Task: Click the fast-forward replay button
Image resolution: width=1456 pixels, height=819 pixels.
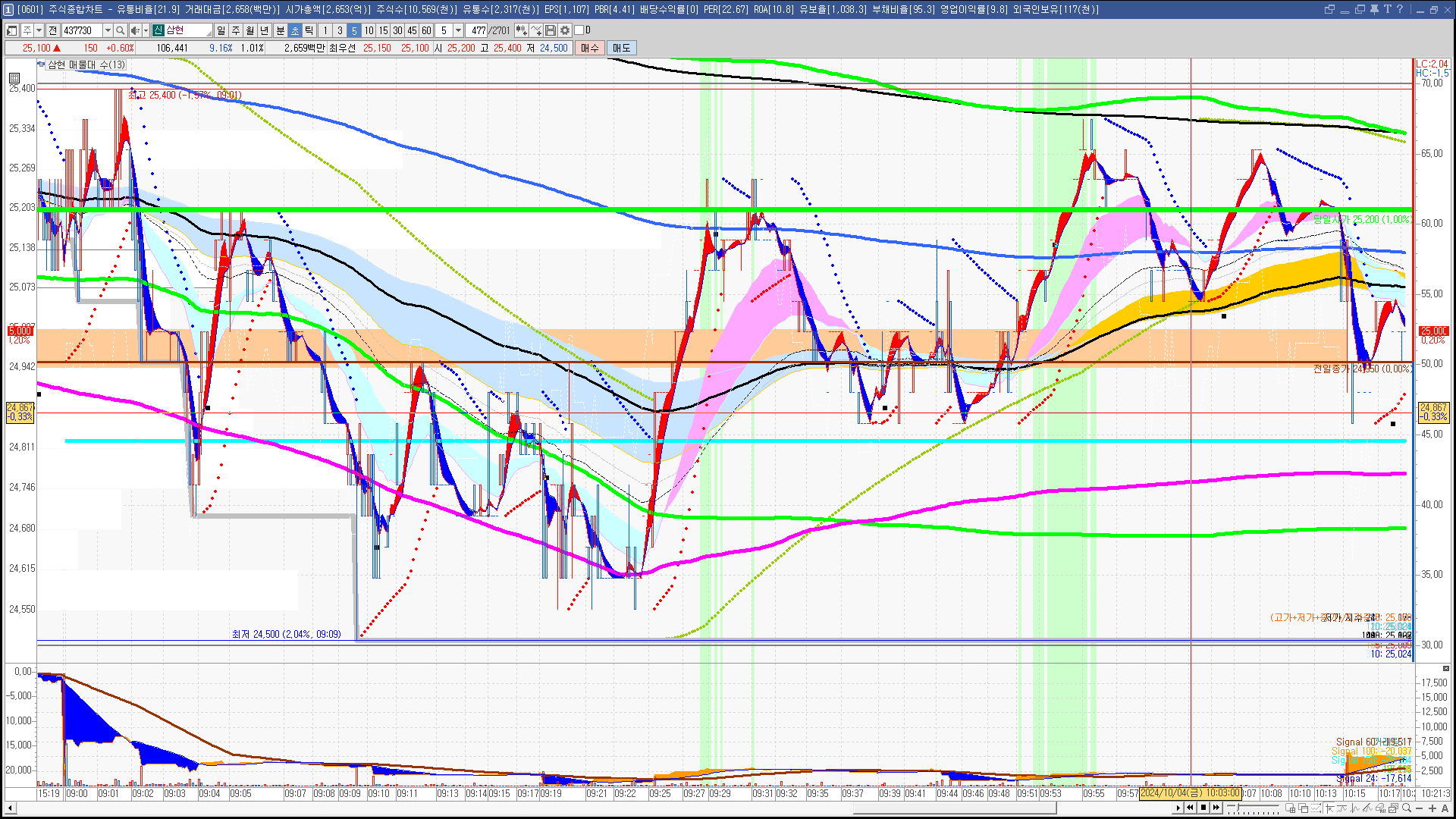Action: (1216, 808)
